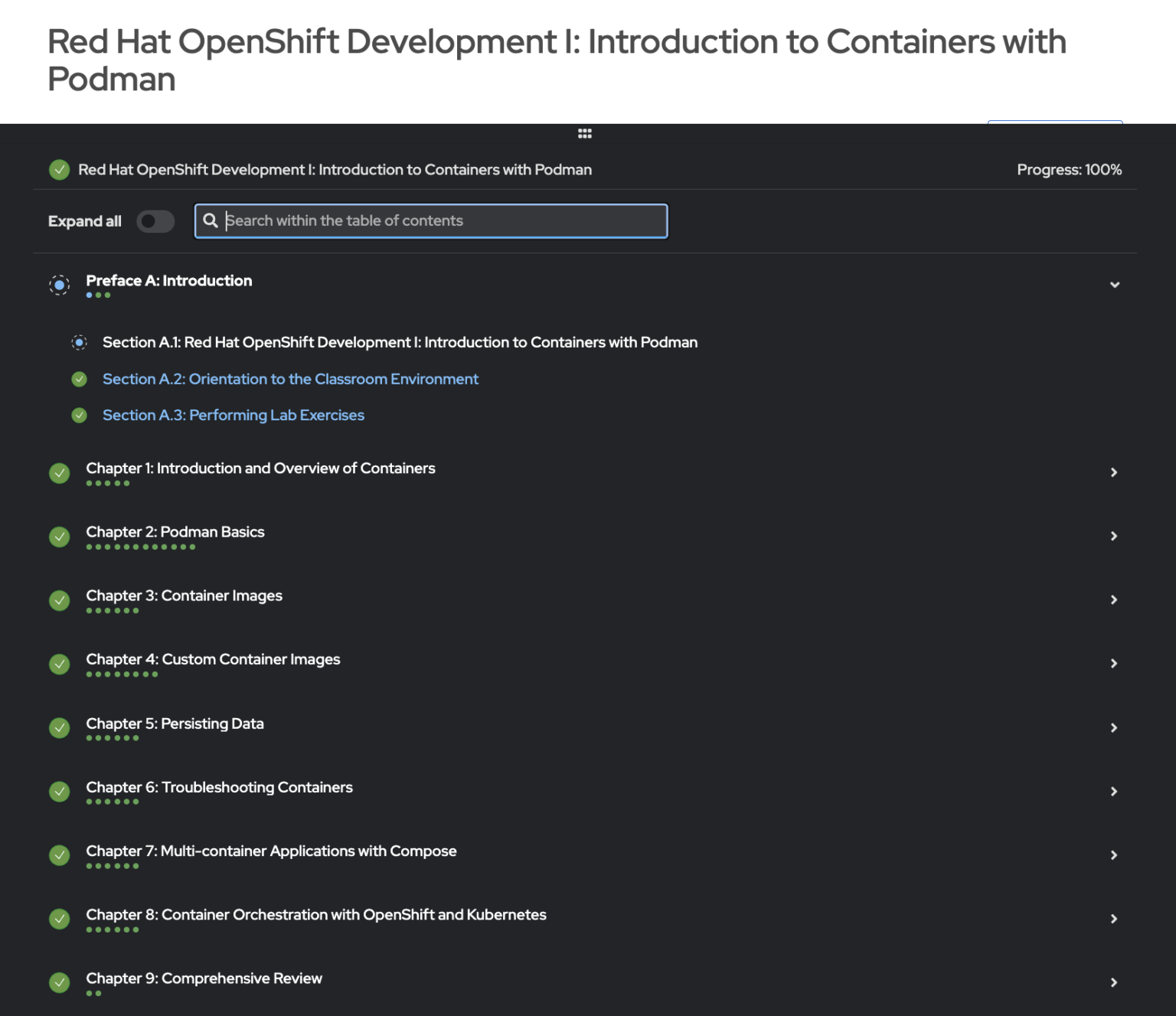Click the course completion checkmark icon
The height and width of the screenshot is (1016, 1176).
coord(59,170)
